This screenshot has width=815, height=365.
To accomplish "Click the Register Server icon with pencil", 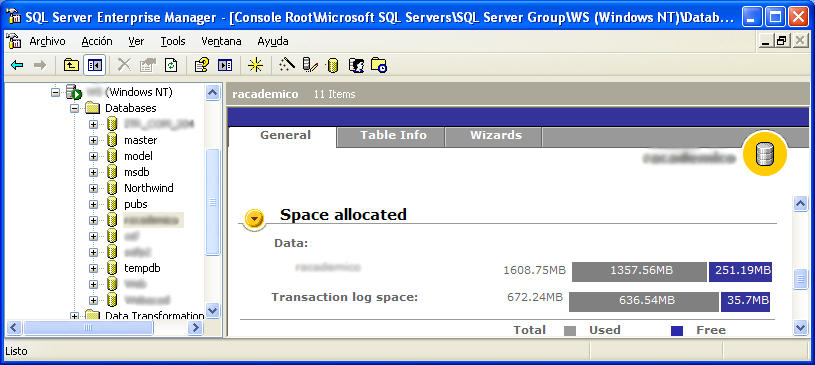I will point(310,64).
